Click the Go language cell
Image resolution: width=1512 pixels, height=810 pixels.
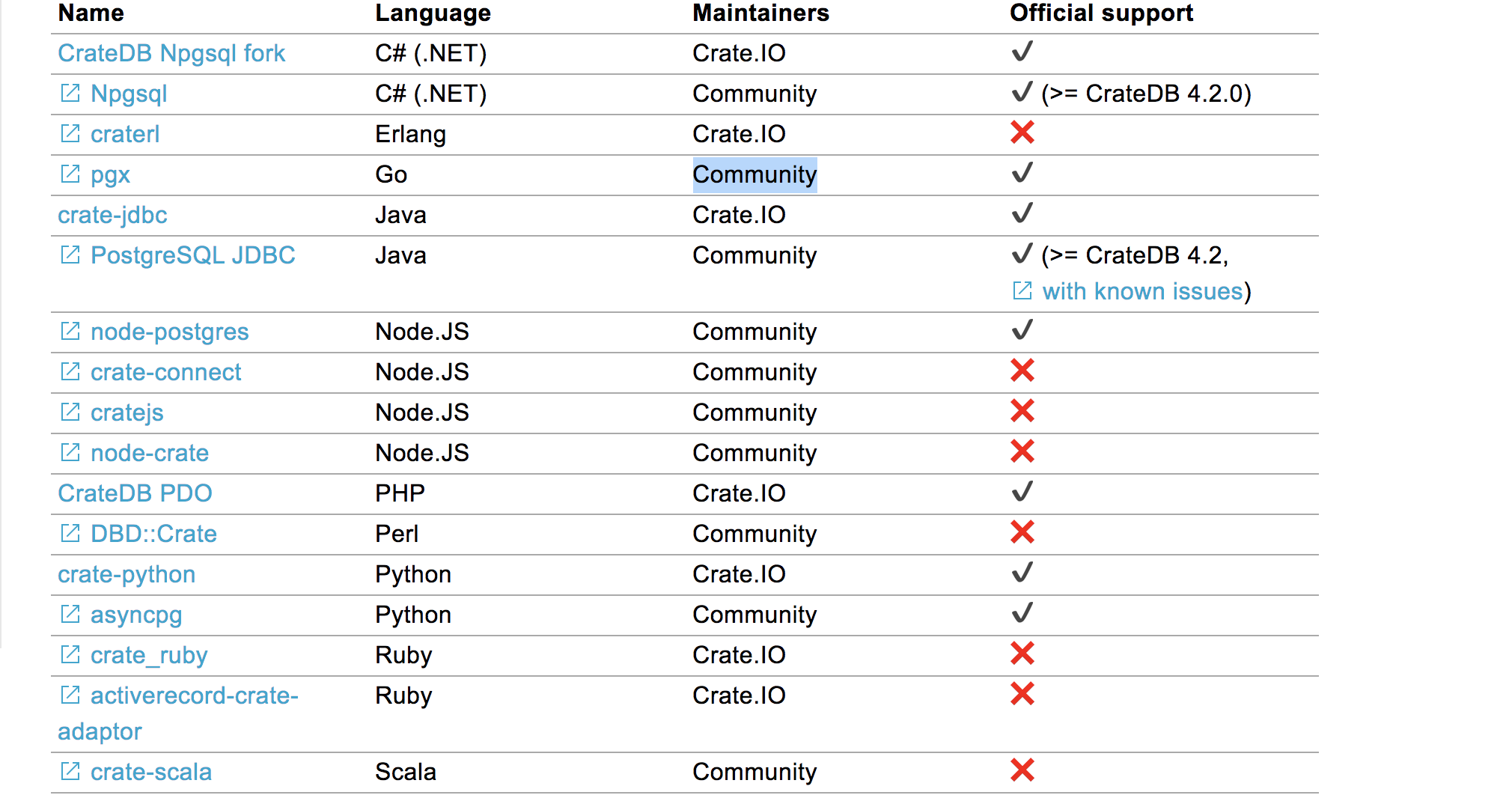(x=391, y=175)
